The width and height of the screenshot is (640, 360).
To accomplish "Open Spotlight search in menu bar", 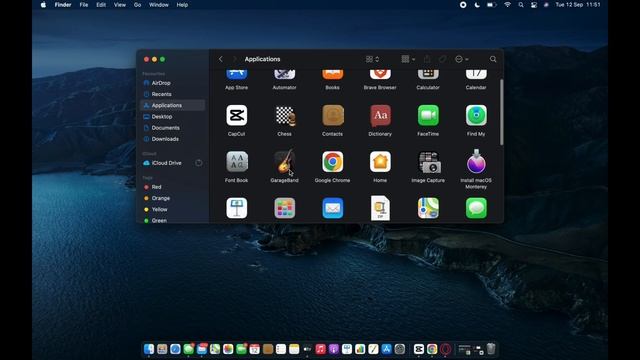I will 521,5.
